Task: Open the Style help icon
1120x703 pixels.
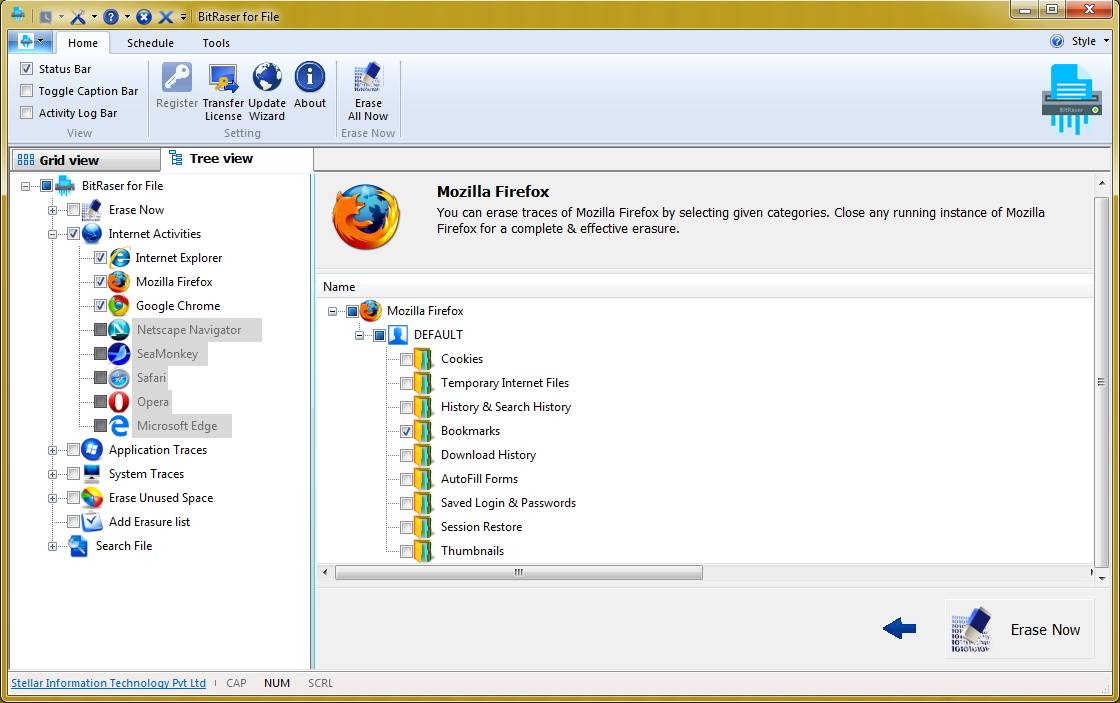Action: 1056,41
